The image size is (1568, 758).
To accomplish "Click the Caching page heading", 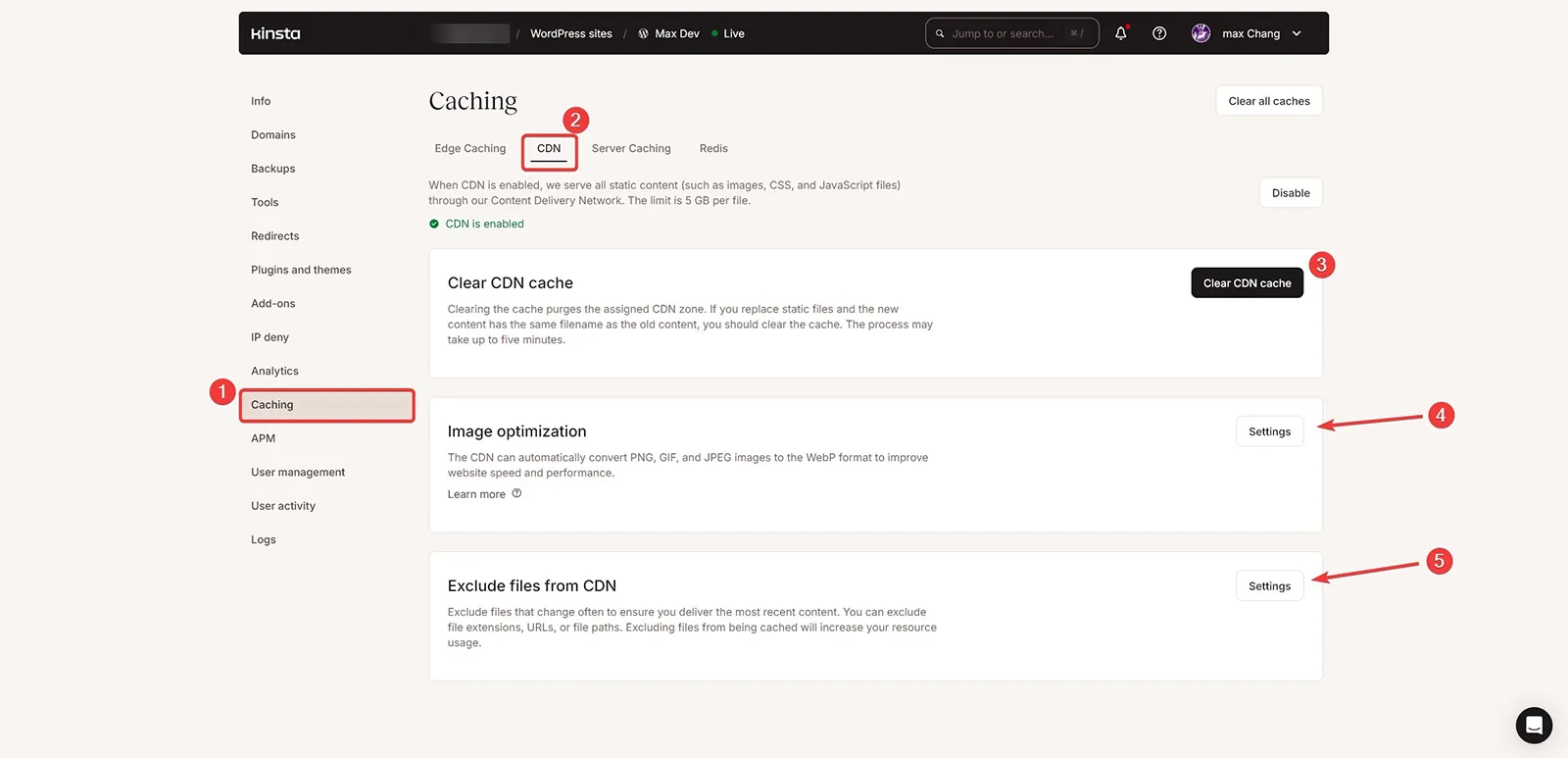I will coord(472,102).
